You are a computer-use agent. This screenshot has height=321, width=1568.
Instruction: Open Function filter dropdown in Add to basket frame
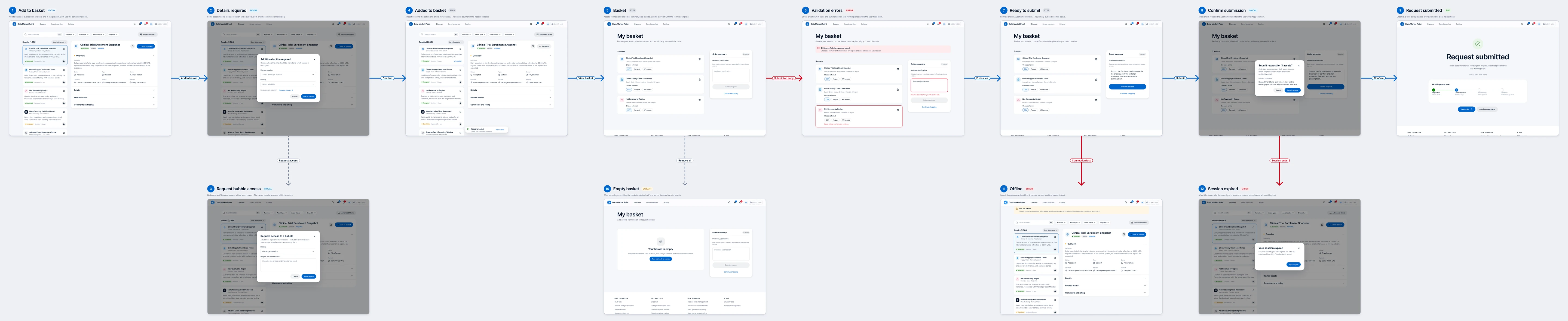(70, 35)
